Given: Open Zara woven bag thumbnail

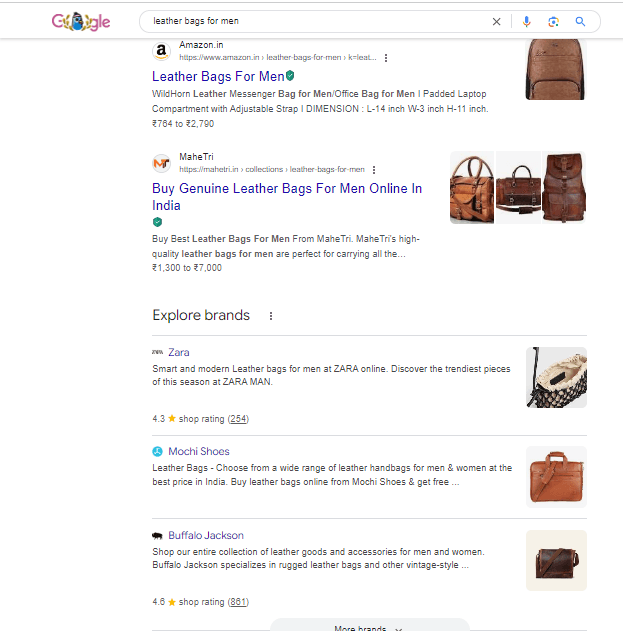Looking at the screenshot, I should [556, 377].
